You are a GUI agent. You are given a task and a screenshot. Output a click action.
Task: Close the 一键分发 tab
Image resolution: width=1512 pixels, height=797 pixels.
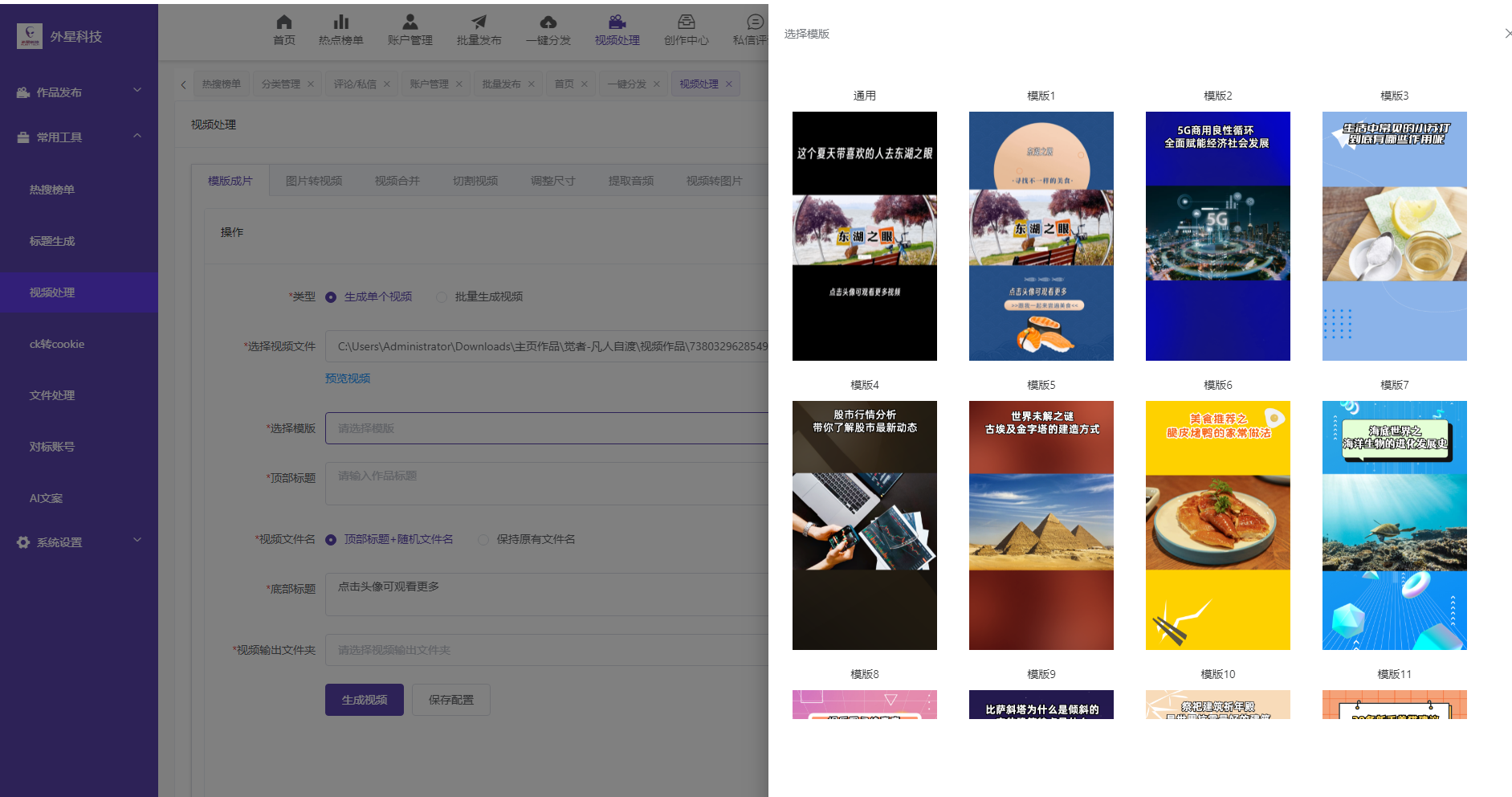pos(657,84)
